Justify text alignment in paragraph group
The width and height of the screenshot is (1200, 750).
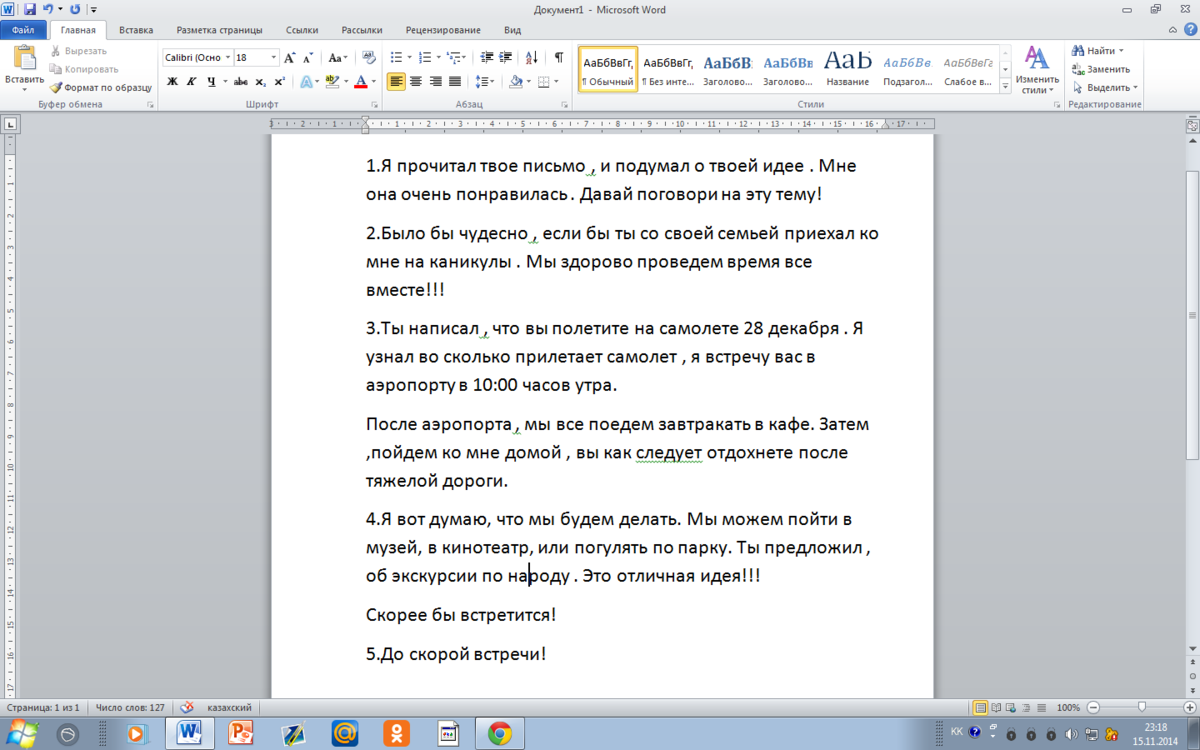tap(455, 82)
